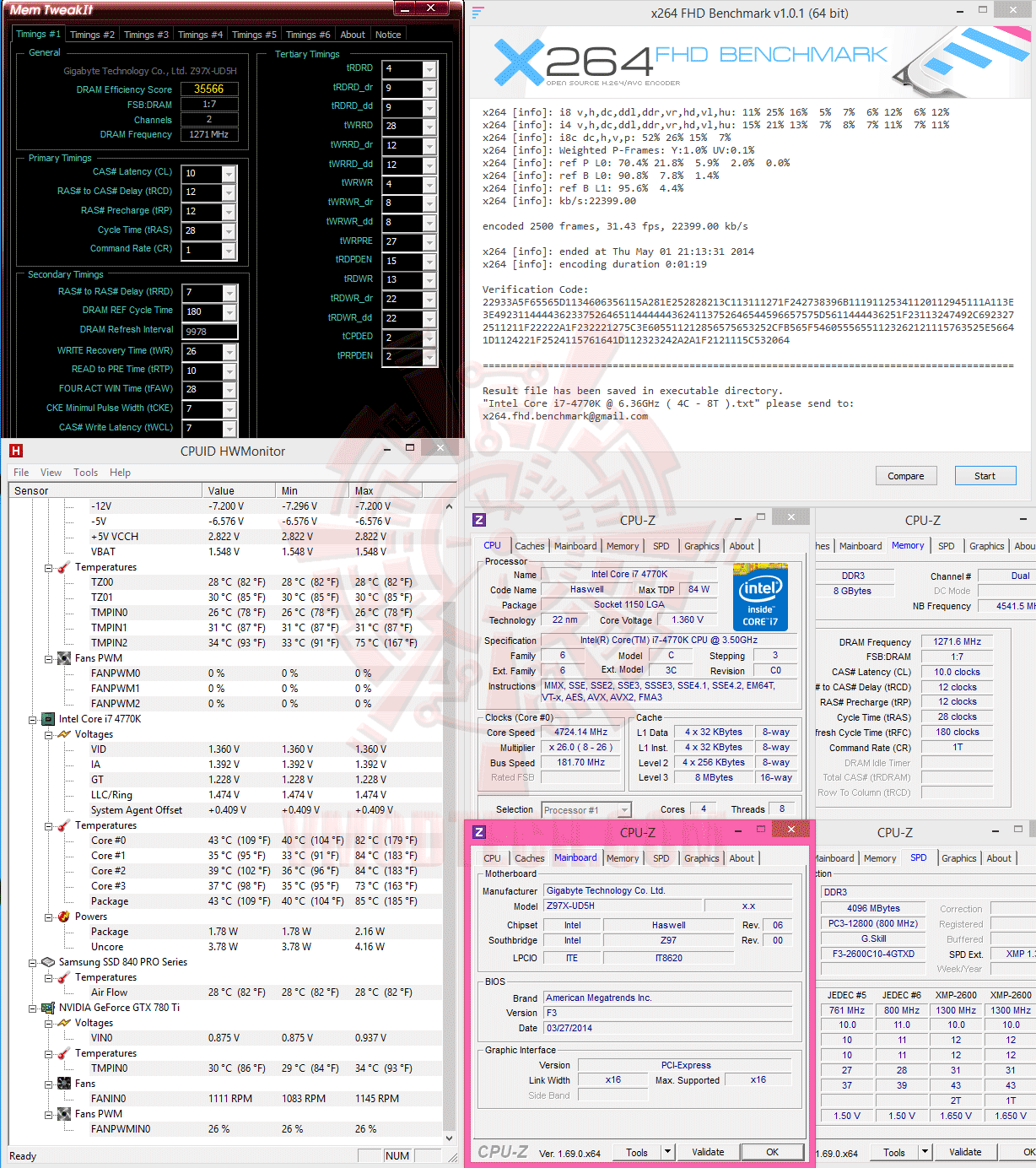
Task: Open the Command Rate (CR) dropdown
Action: pos(229,251)
